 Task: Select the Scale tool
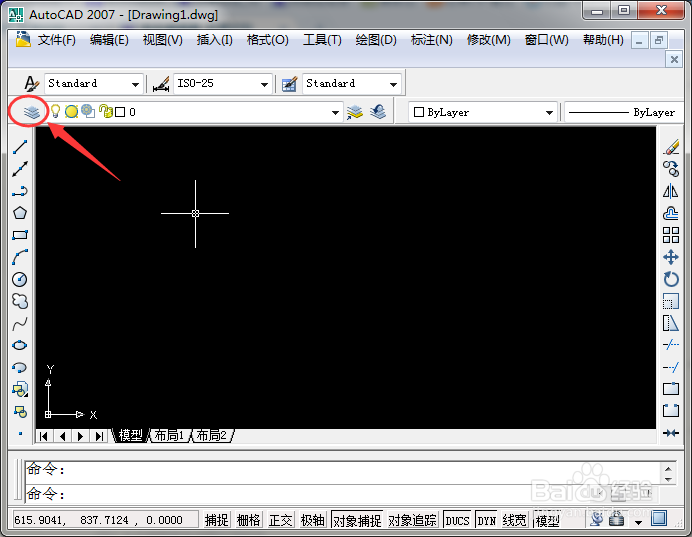671,301
